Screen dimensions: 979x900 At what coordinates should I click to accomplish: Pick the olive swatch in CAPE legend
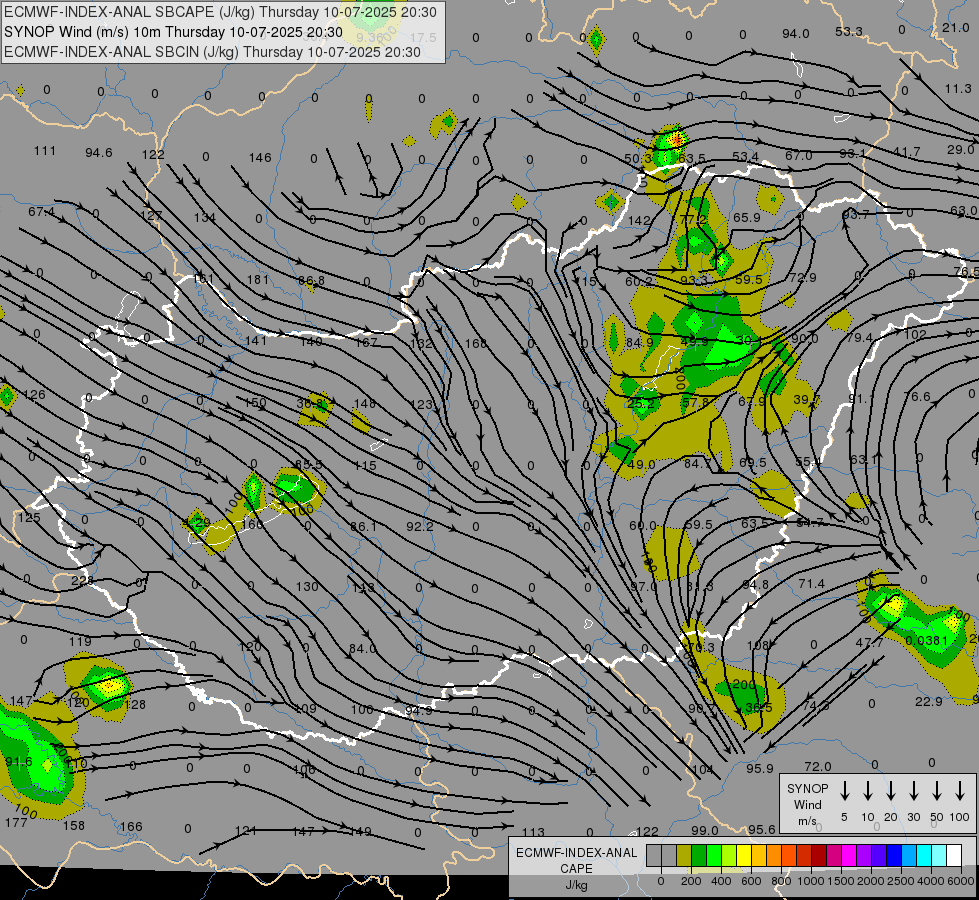click(x=684, y=855)
